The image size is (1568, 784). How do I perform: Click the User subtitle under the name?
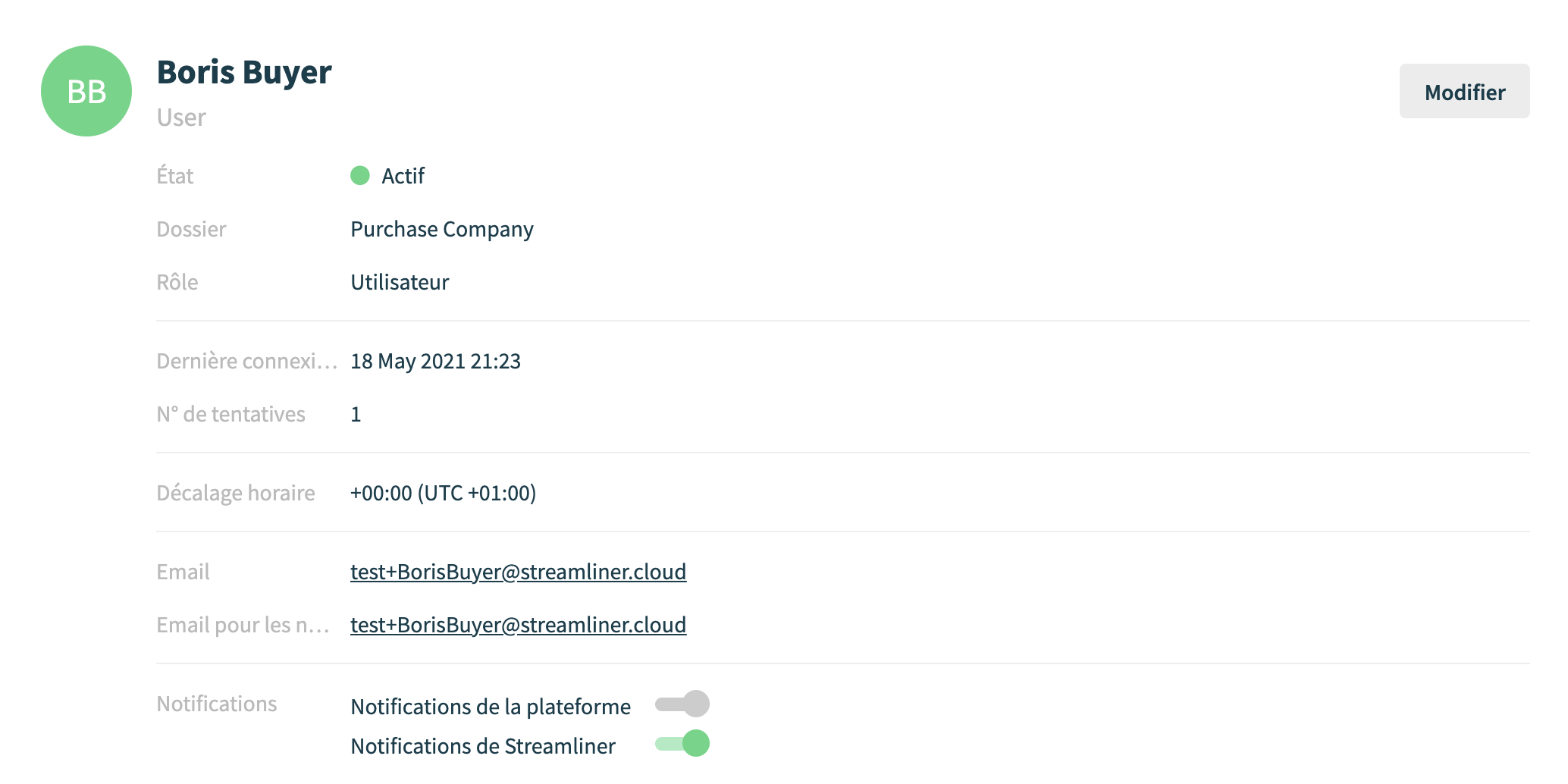(x=181, y=118)
